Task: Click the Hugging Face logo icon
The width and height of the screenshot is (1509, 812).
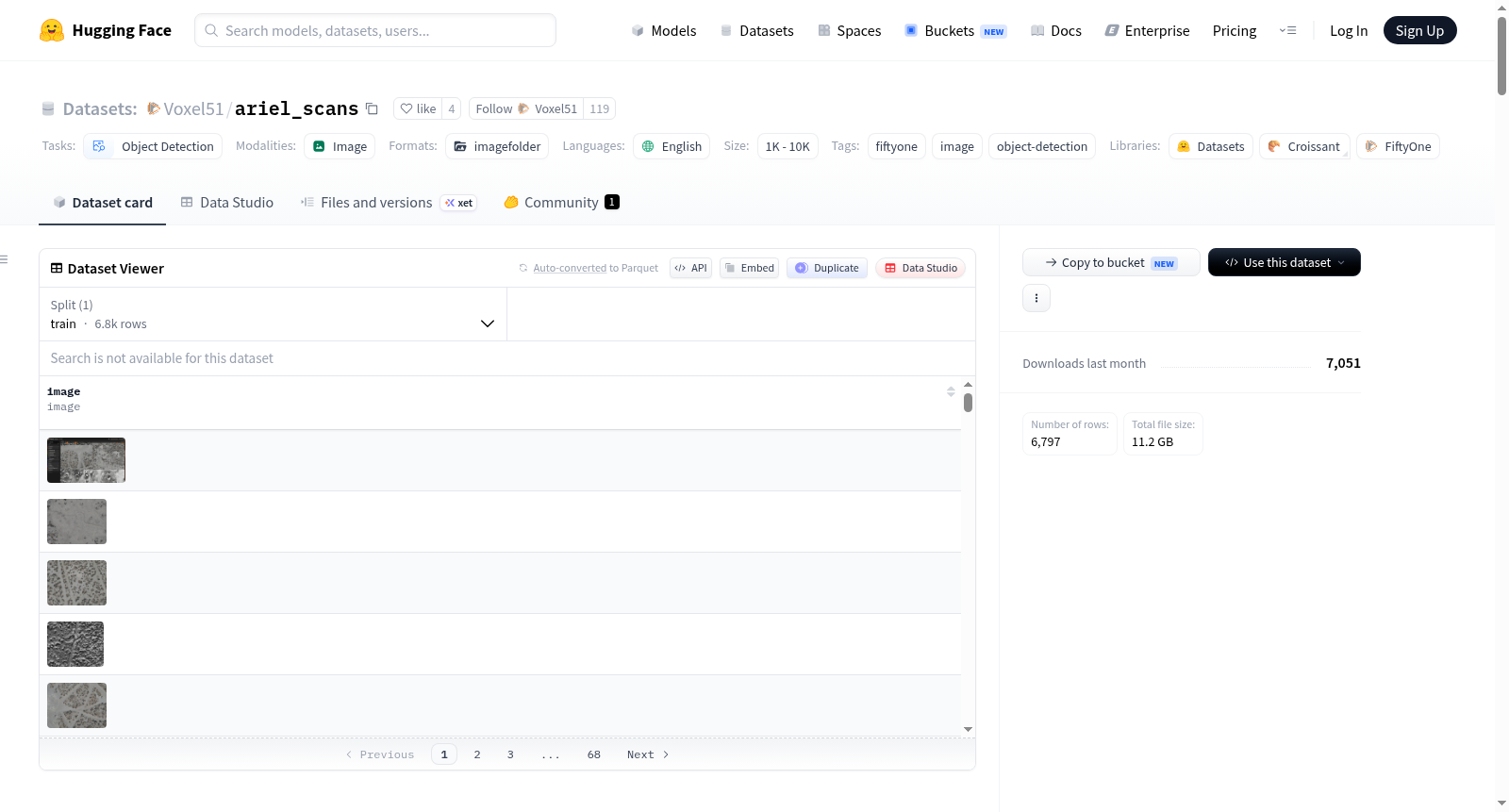Action: [52, 30]
